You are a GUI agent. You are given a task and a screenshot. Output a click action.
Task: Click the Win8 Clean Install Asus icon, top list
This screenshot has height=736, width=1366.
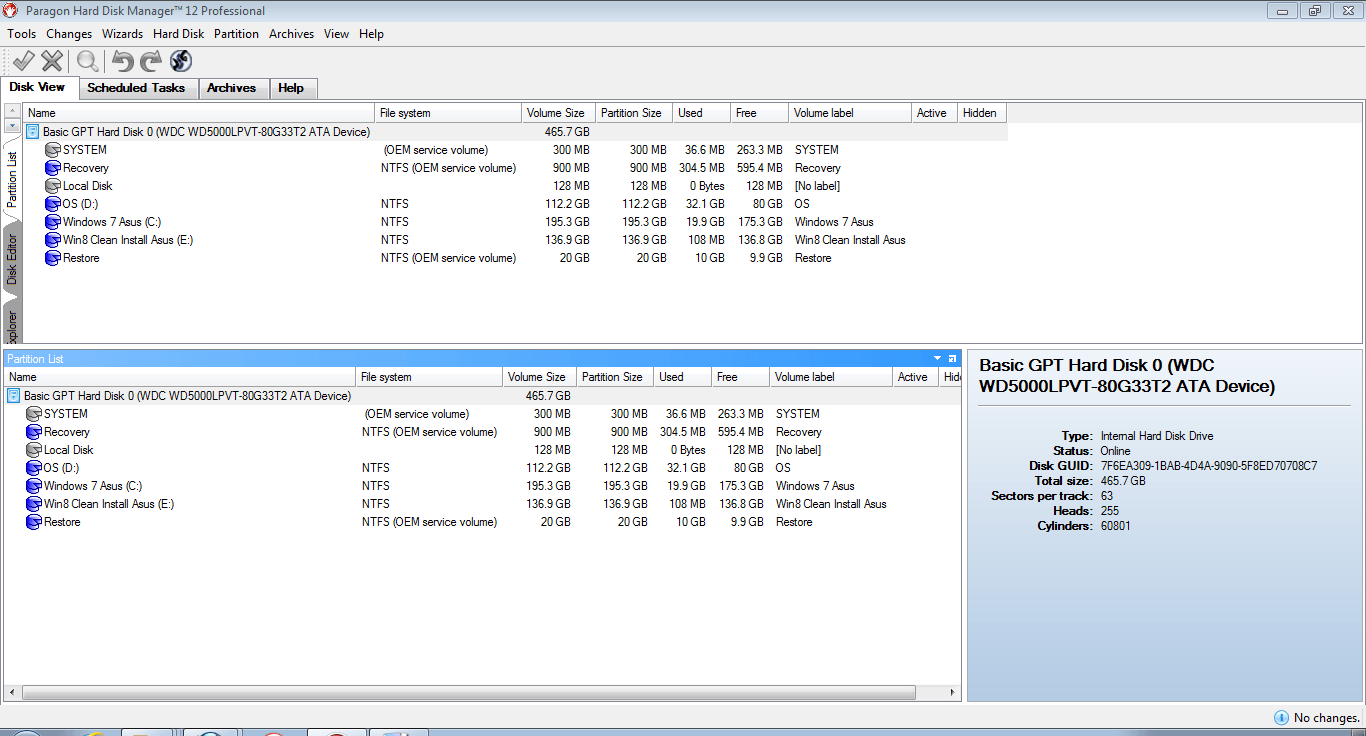(53, 240)
